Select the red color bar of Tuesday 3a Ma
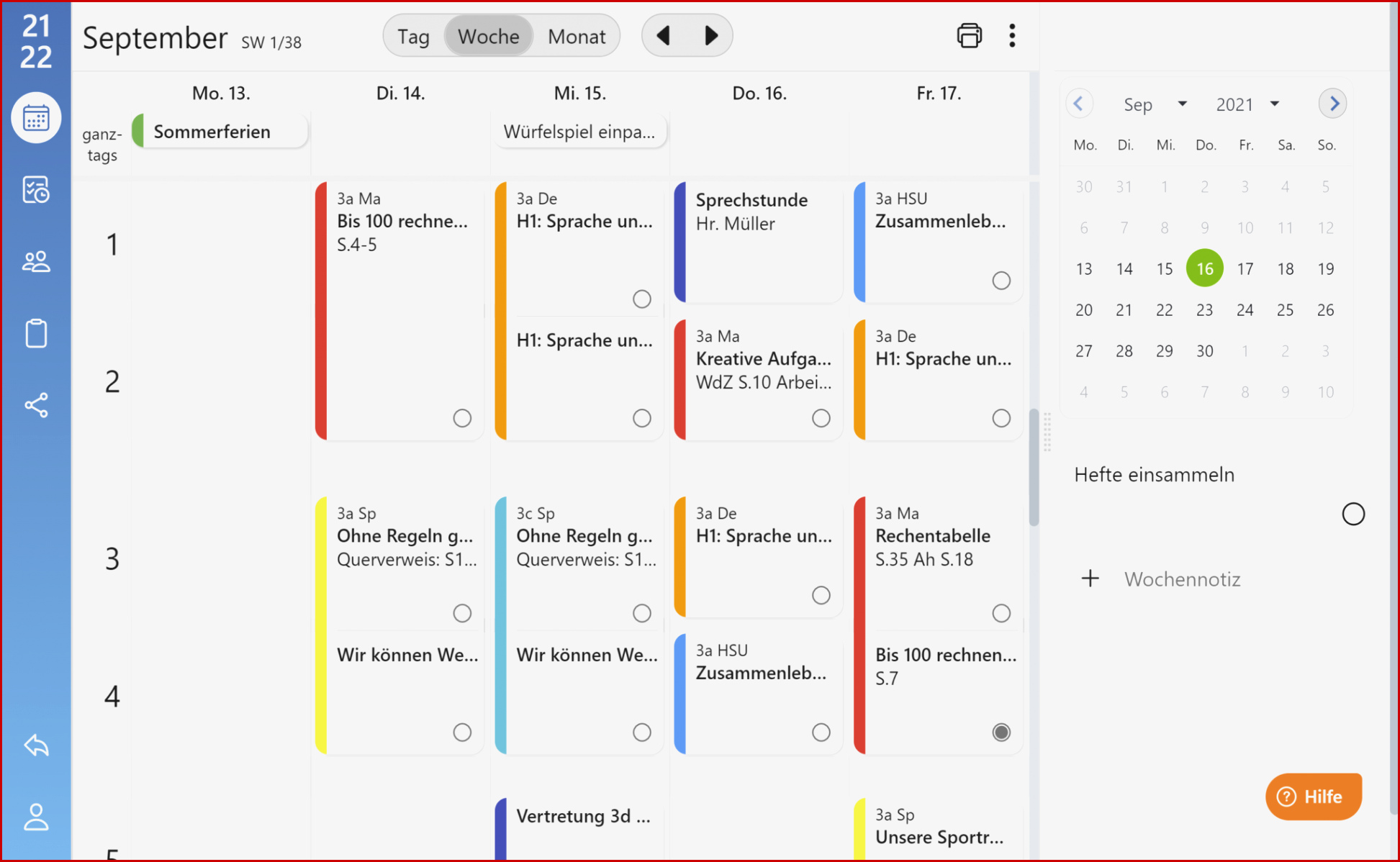The height and width of the screenshot is (862, 1400). [x=321, y=310]
